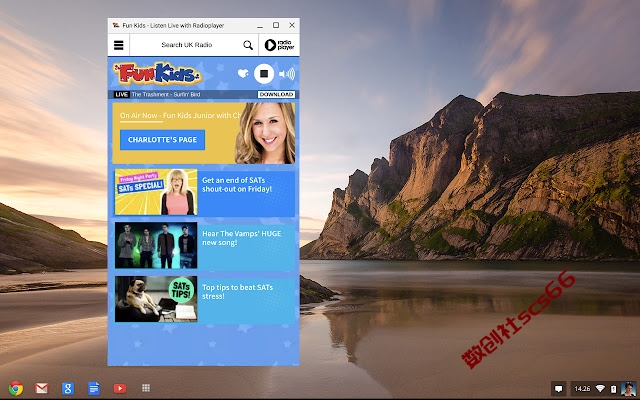640x400 pixels.
Task: Click the DOWNLOAD button
Action: (276, 94)
